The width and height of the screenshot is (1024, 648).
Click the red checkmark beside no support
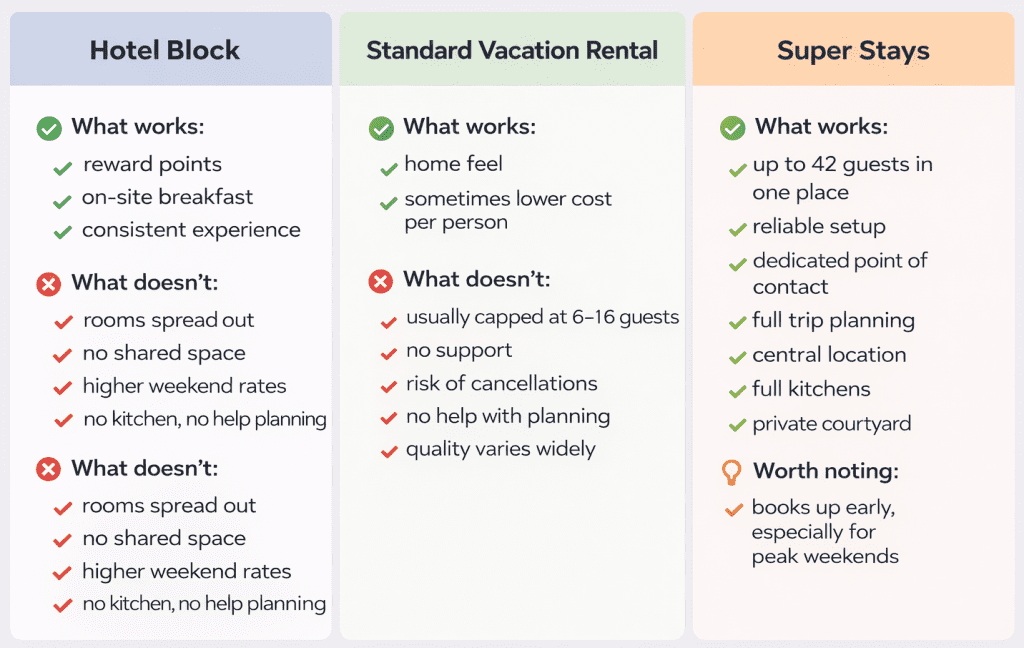389,353
